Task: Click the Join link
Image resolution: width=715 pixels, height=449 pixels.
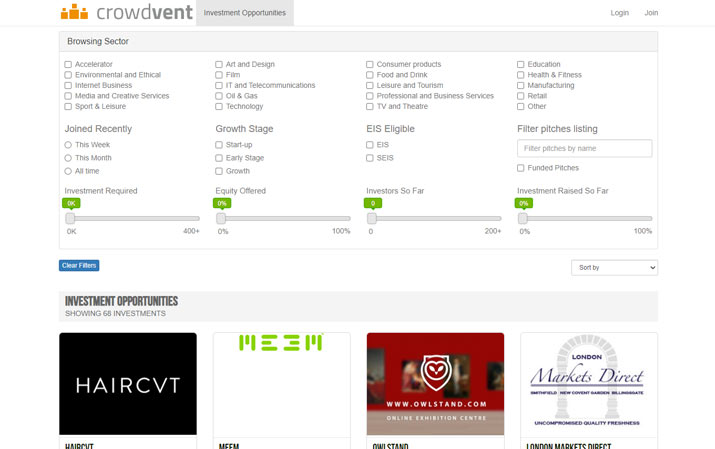Action: 651,13
